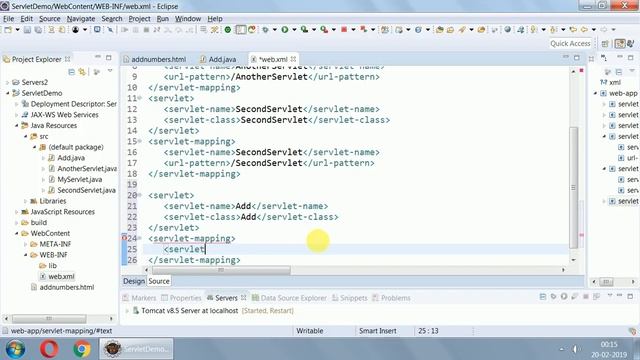Collapse the code fold on line 20
Image resolution: width=640 pixels, height=360 pixels.
(x=140, y=195)
